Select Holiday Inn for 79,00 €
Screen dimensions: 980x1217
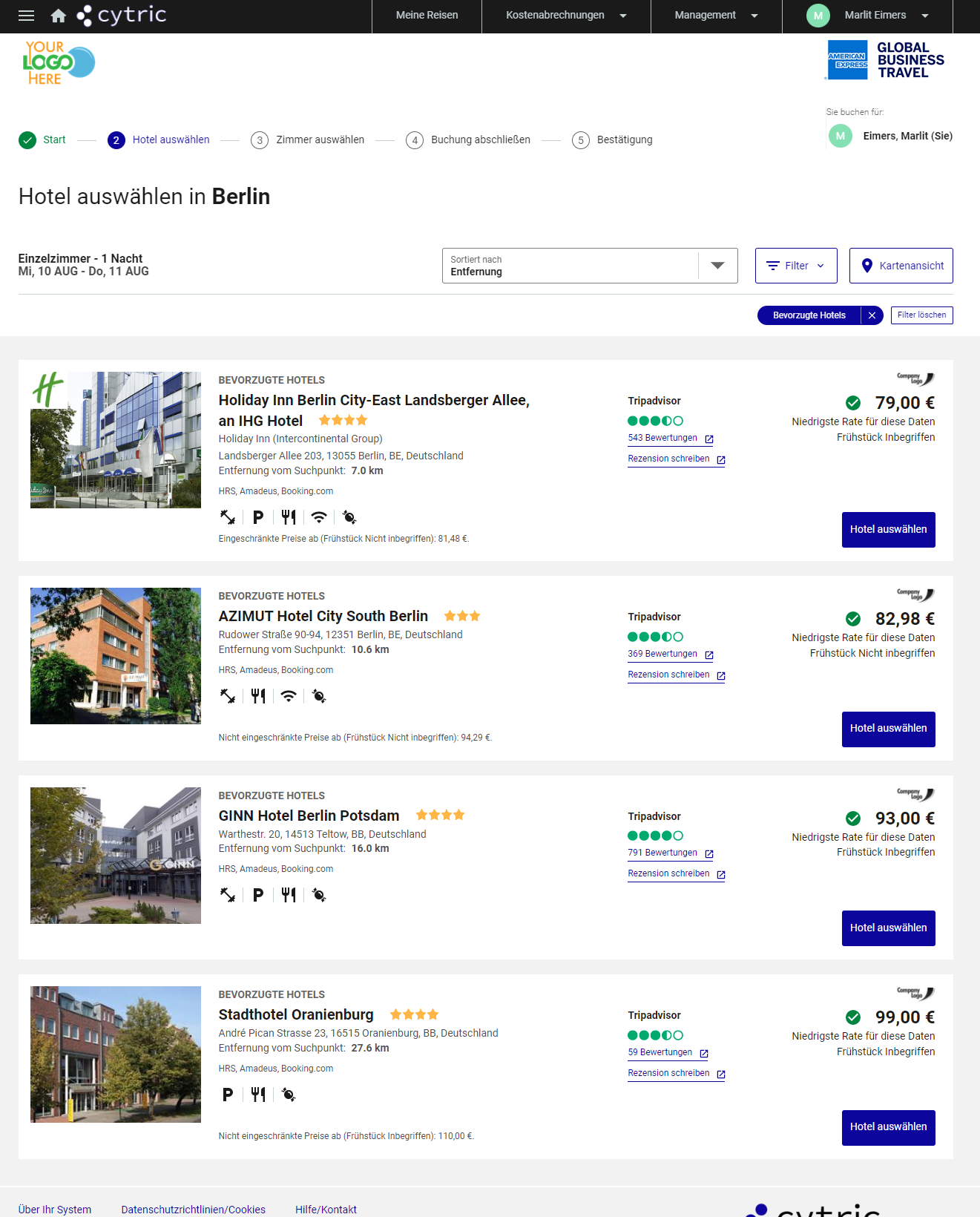(x=889, y=530)
